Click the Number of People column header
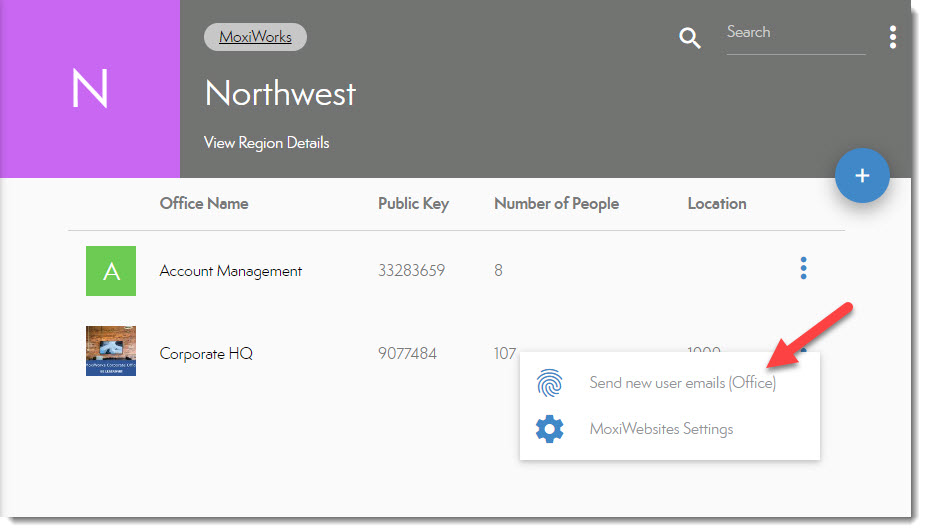The height and width of the screenshot is (532, 926). (556, 203)
